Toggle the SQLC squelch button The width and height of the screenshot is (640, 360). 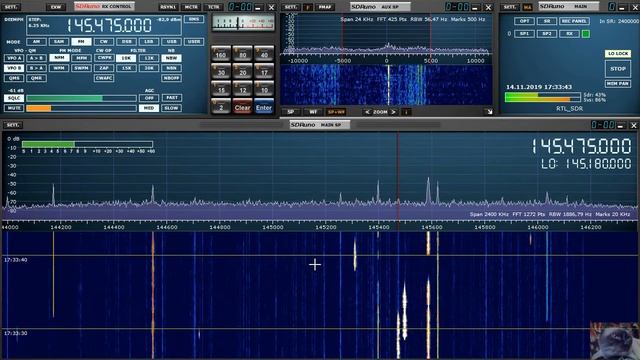14,98
